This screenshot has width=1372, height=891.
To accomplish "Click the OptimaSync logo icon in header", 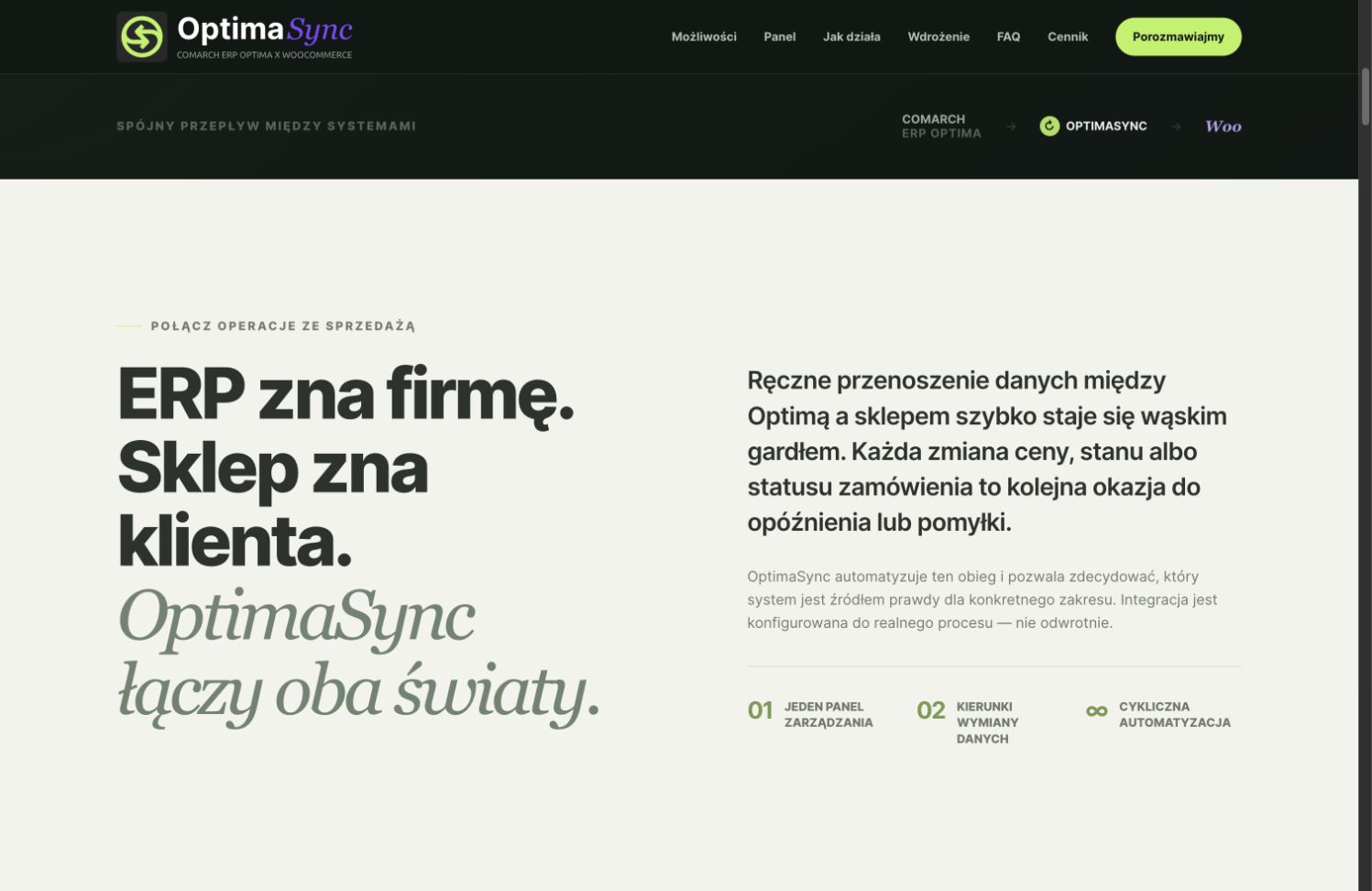I will [x=142, y=37].
